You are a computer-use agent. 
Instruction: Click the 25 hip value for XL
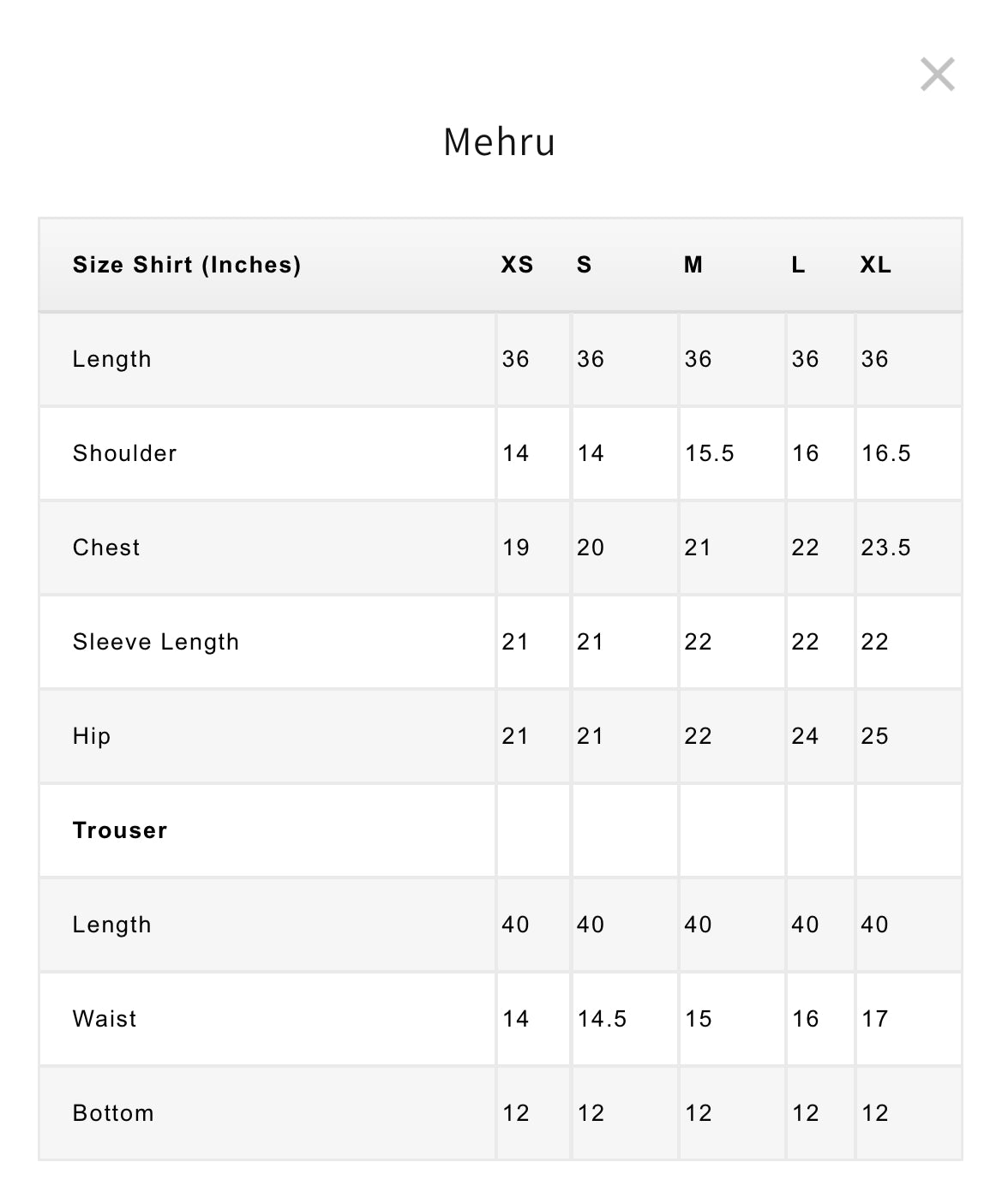coord(875,736)
